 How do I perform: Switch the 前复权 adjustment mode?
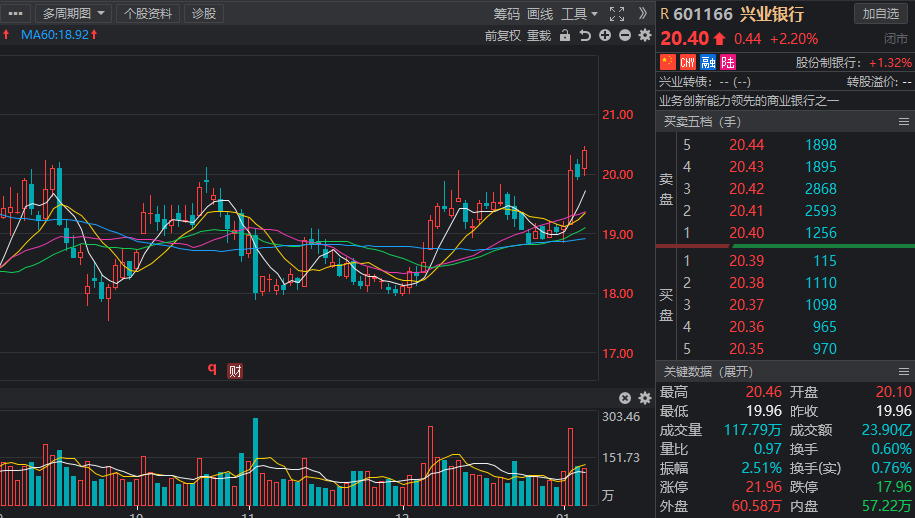[502, 36]
